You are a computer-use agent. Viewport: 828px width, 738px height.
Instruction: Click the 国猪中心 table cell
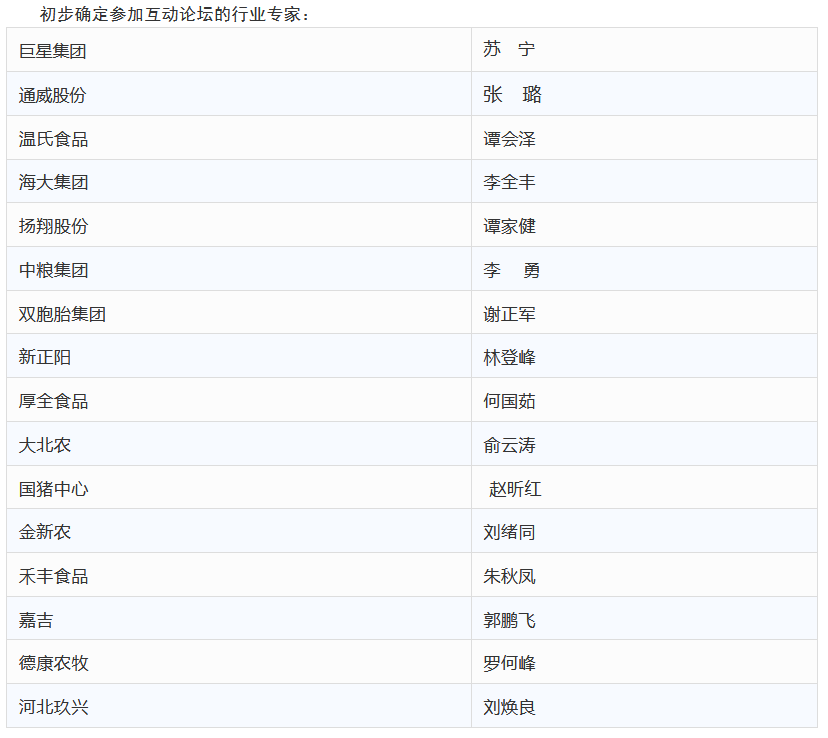point(53,489)
